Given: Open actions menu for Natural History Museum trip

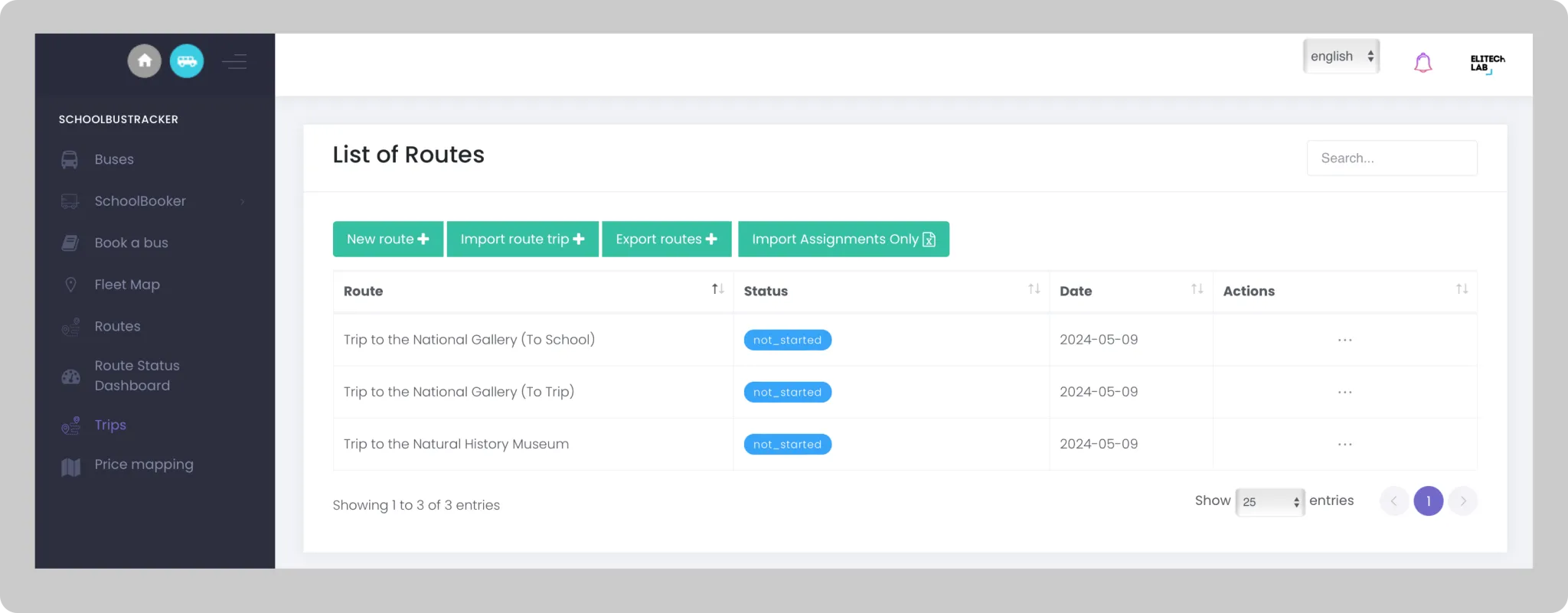Looking at the screenshot, I should [x=1344, y=445].
